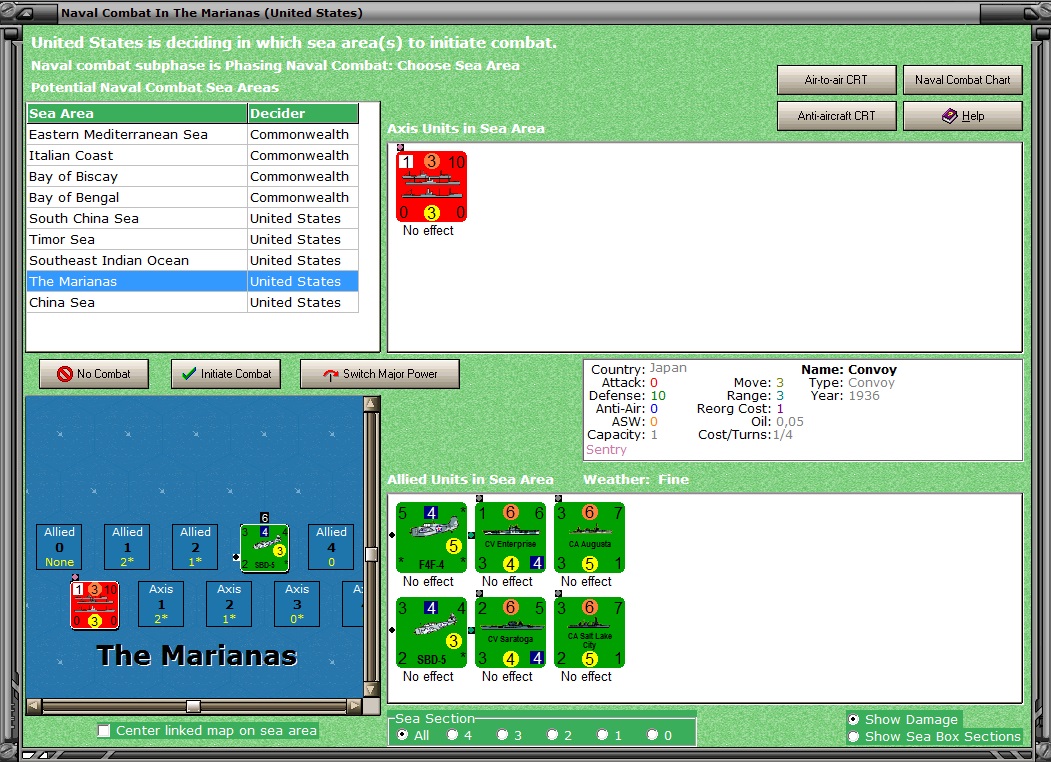
Task: Select sea section 3 radio
Action: click(502, 735)
